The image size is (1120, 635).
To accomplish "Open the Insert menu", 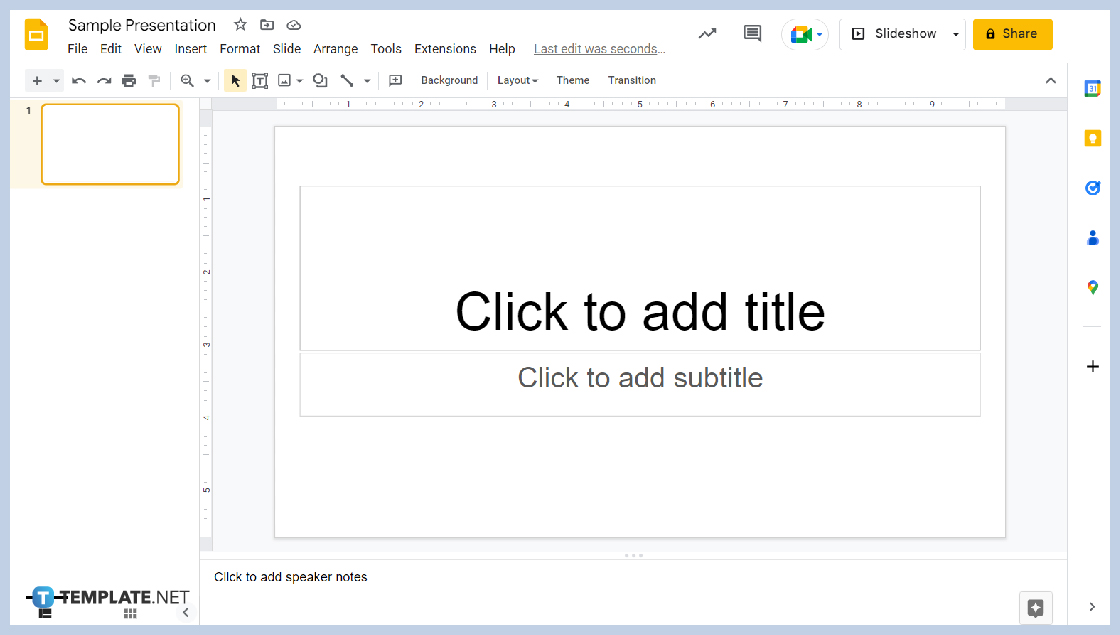I will coord(190,48).
